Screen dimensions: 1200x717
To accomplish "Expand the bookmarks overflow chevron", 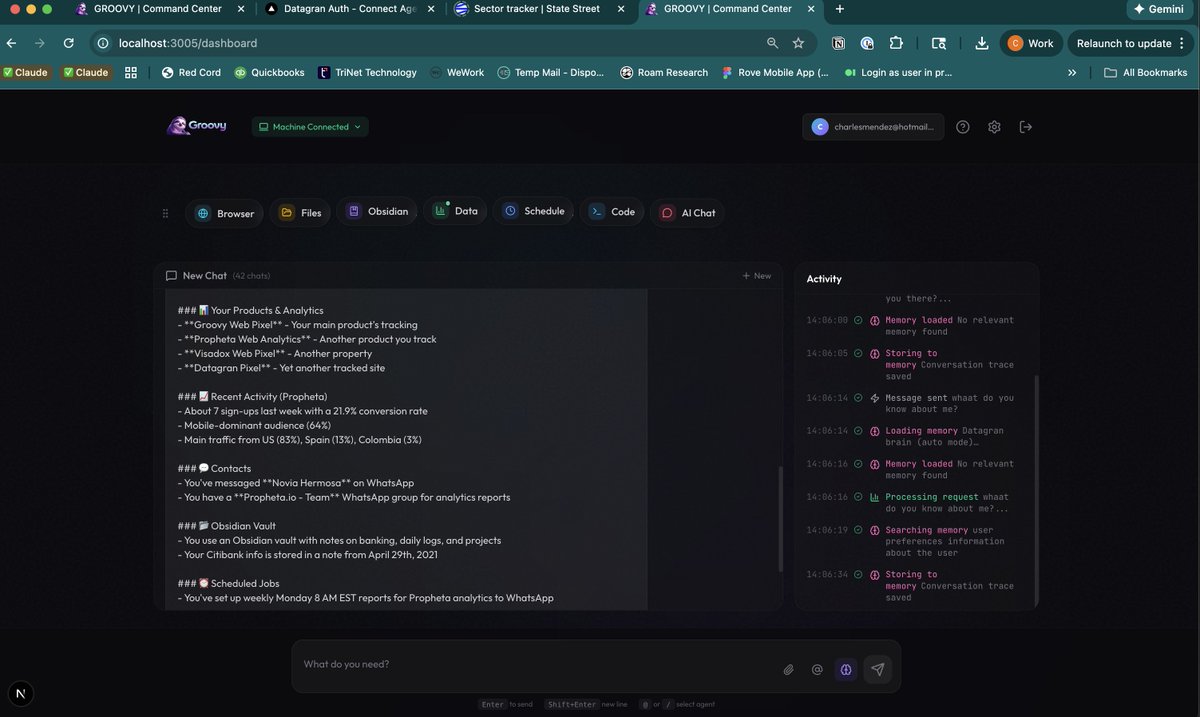I will point(1072,72).
